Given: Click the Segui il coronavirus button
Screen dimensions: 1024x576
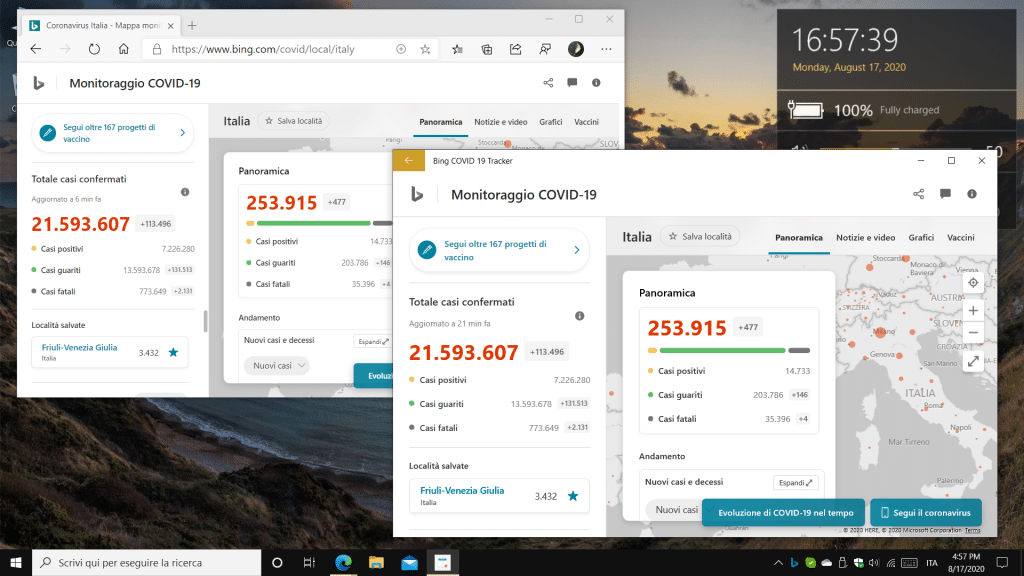Looking at the screenshot, I should click(925, 512).
